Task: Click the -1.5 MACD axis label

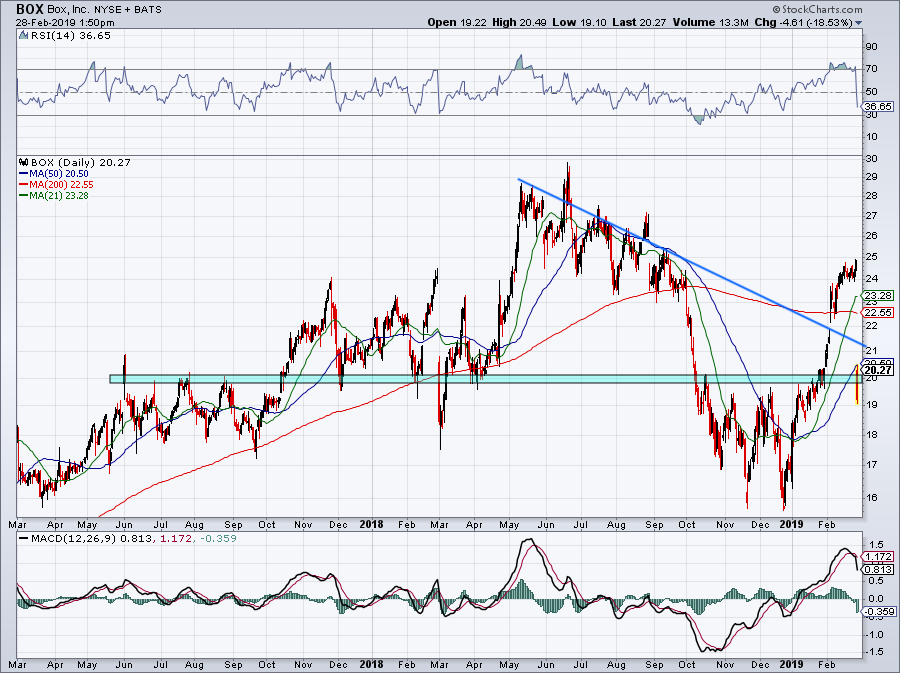Action: click(x=874, y=652)
